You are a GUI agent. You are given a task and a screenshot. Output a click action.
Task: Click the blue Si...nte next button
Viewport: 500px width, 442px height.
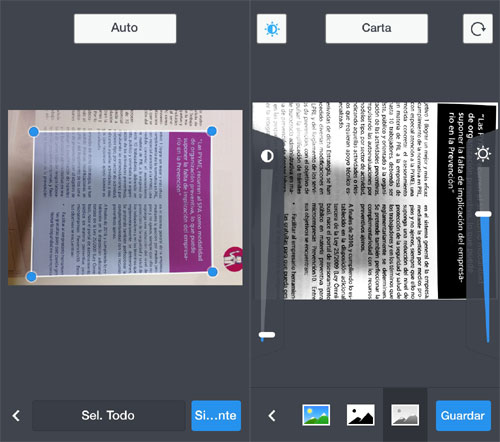coord(216,416)
